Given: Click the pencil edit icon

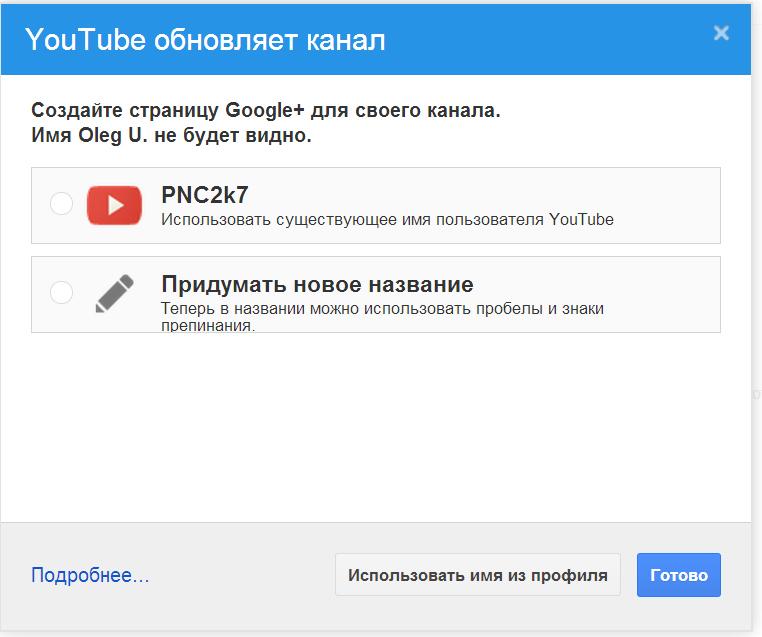Looking at the screenshot, I should click(115, 293).
